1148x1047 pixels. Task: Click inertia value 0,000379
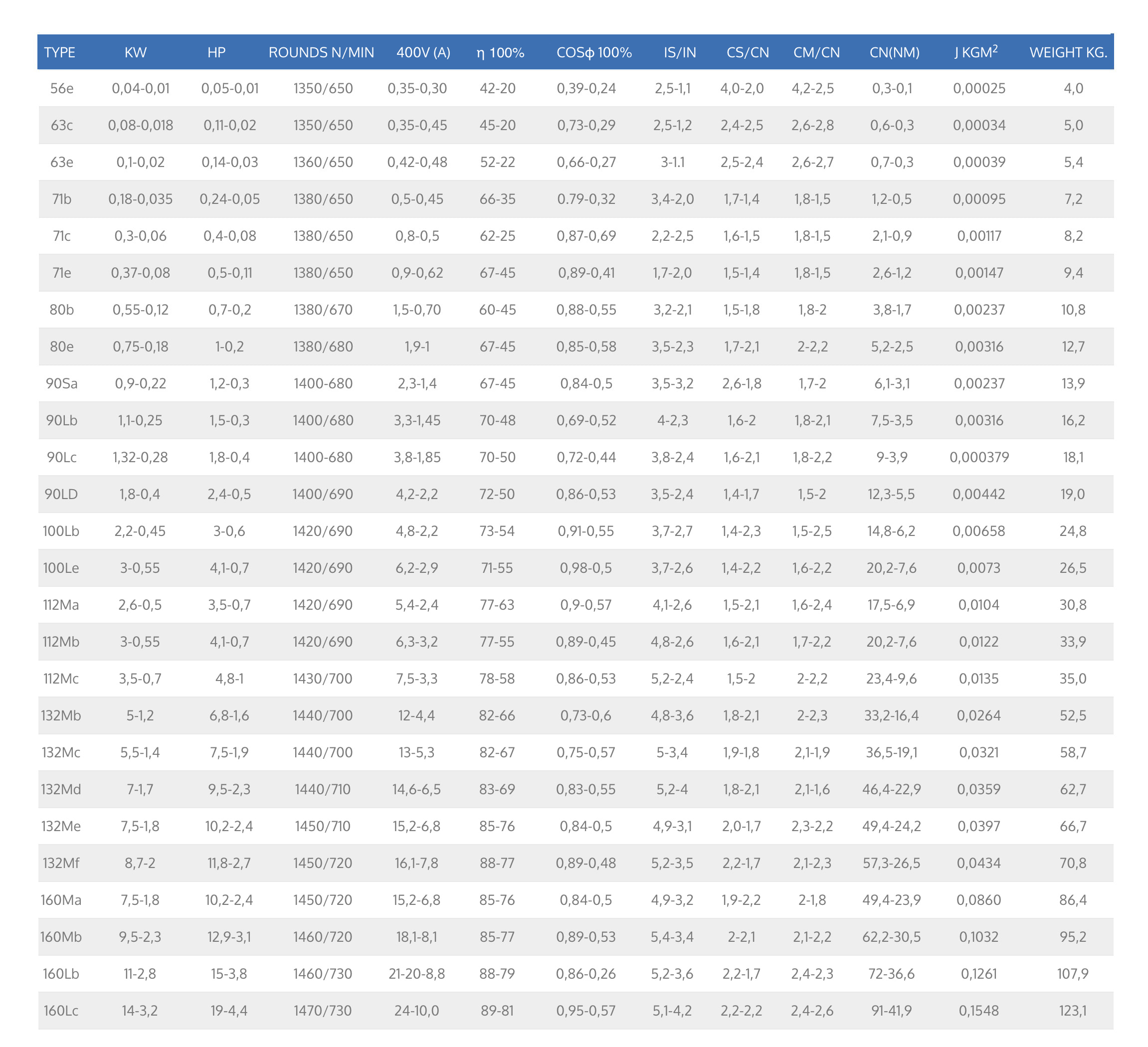tap(979, 457)
